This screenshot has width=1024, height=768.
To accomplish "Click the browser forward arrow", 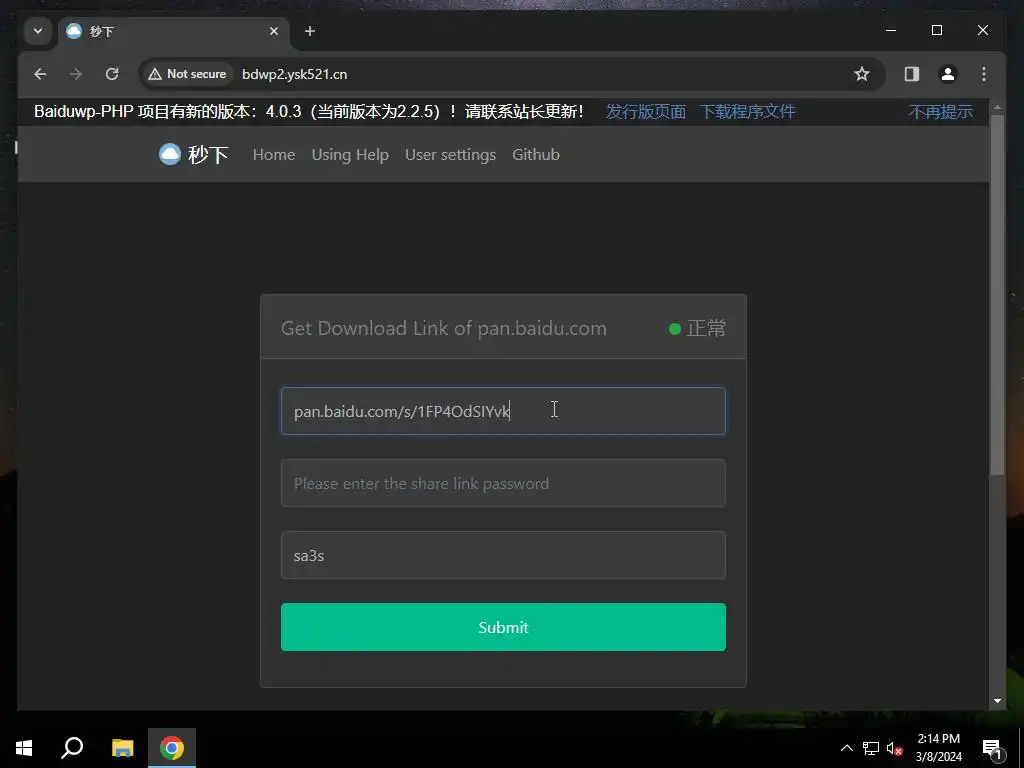I will click(76, 74).
